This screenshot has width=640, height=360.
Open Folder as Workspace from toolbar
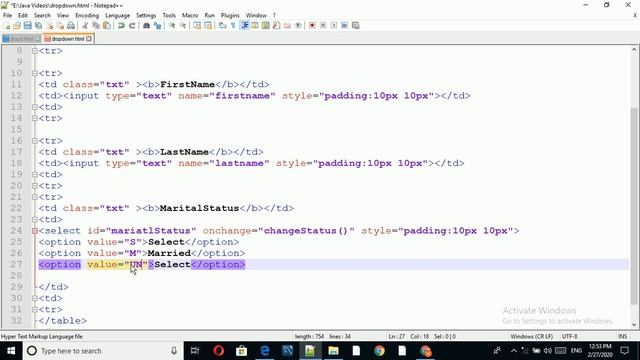[287, 26]
